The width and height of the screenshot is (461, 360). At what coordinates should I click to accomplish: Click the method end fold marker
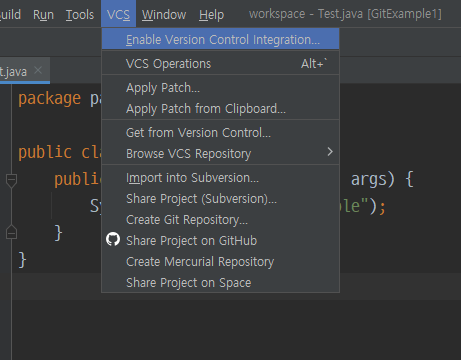pos(11,232)
